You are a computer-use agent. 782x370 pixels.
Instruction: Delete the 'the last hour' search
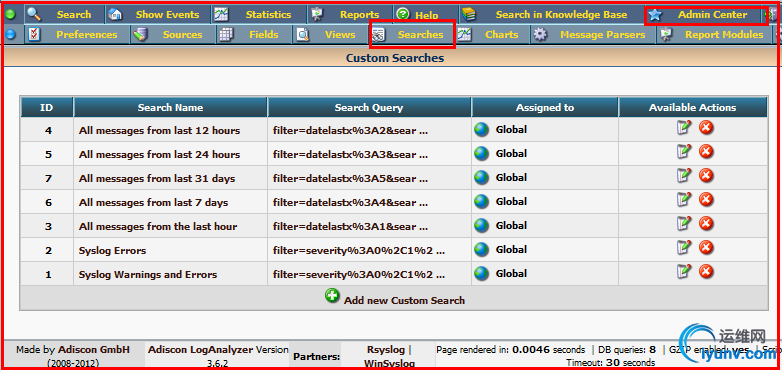706,223
